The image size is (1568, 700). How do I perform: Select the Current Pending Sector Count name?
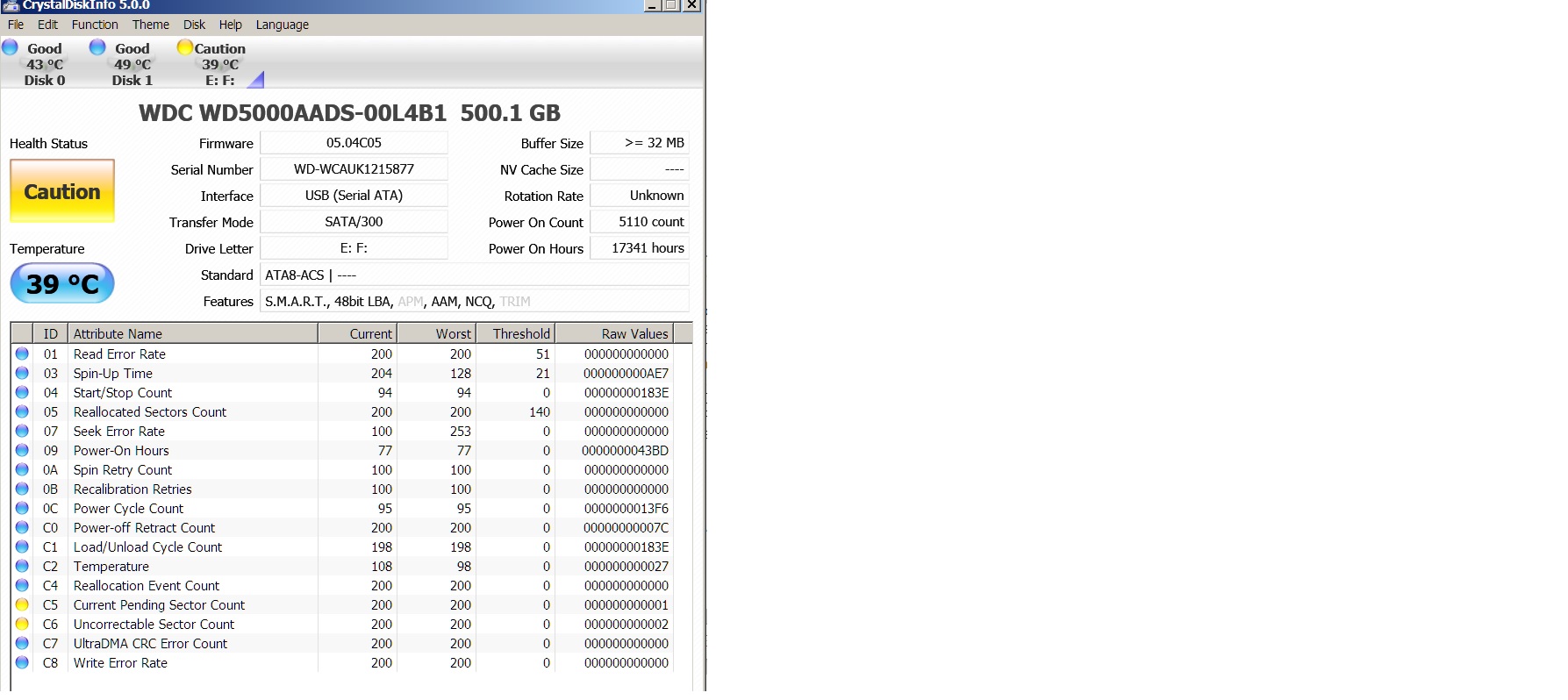tap(159, 605)
